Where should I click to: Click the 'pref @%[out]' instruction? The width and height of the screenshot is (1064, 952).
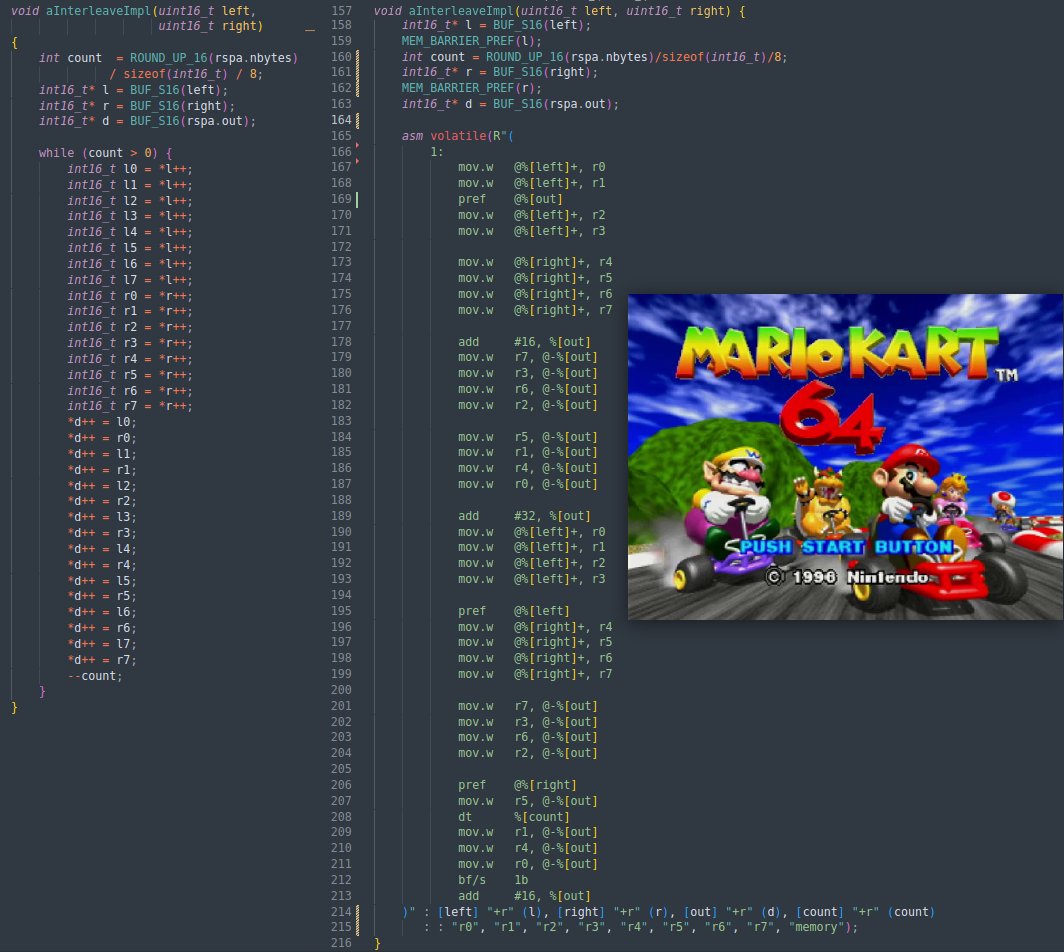point(510,199)
